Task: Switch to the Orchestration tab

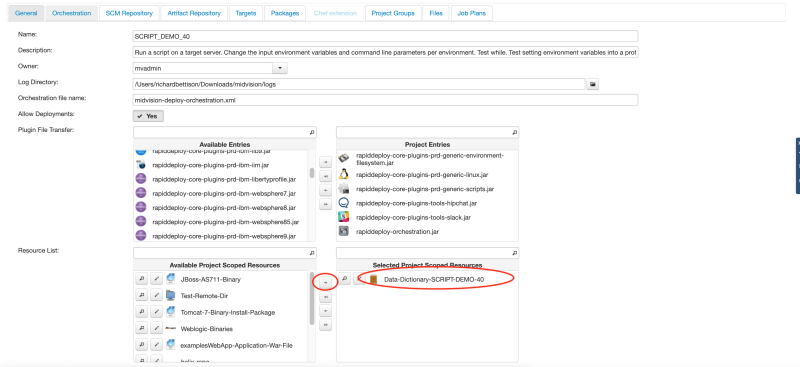Action: pos(71,13)
